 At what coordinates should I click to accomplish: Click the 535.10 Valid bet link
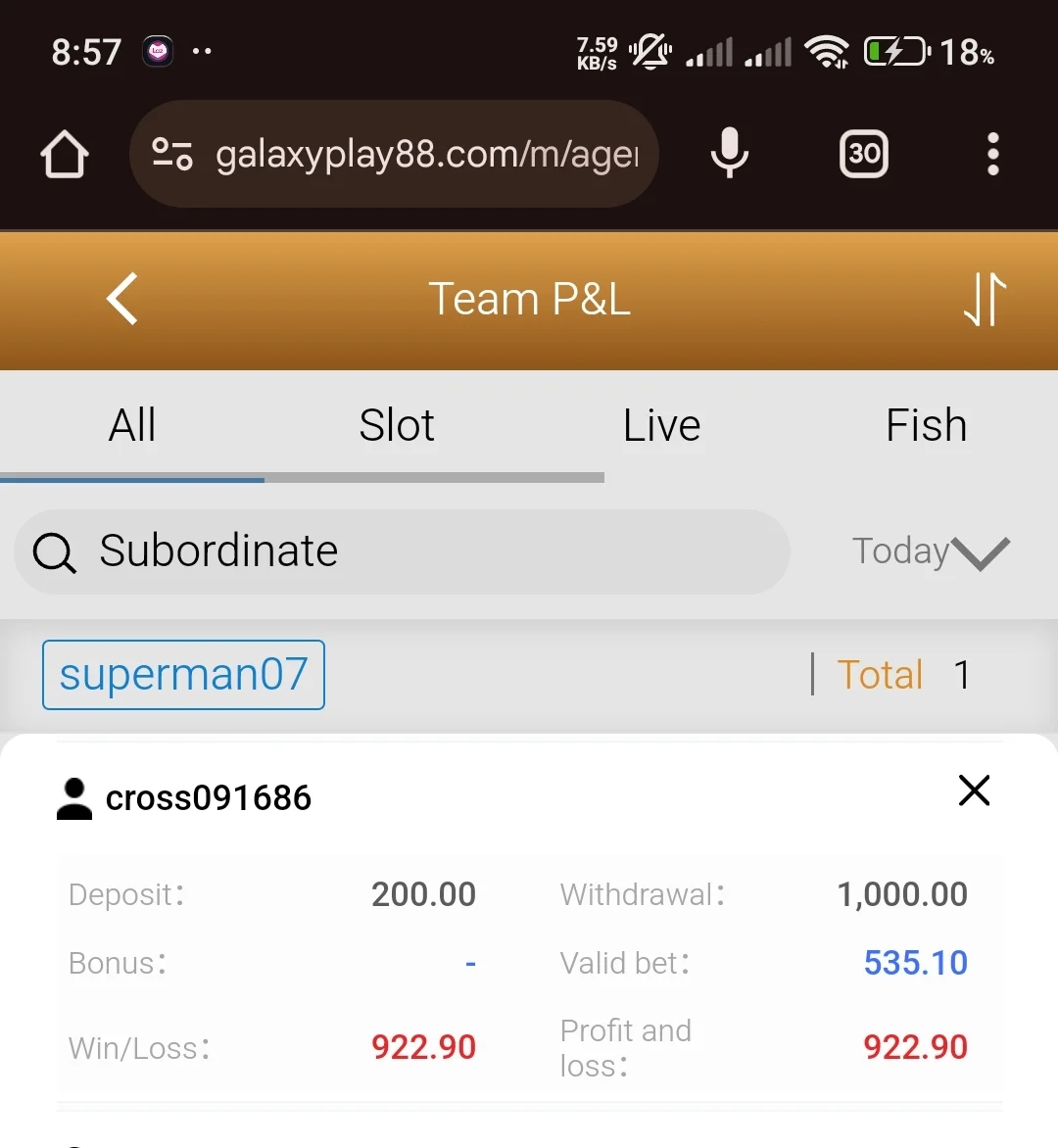click(915, 963)
